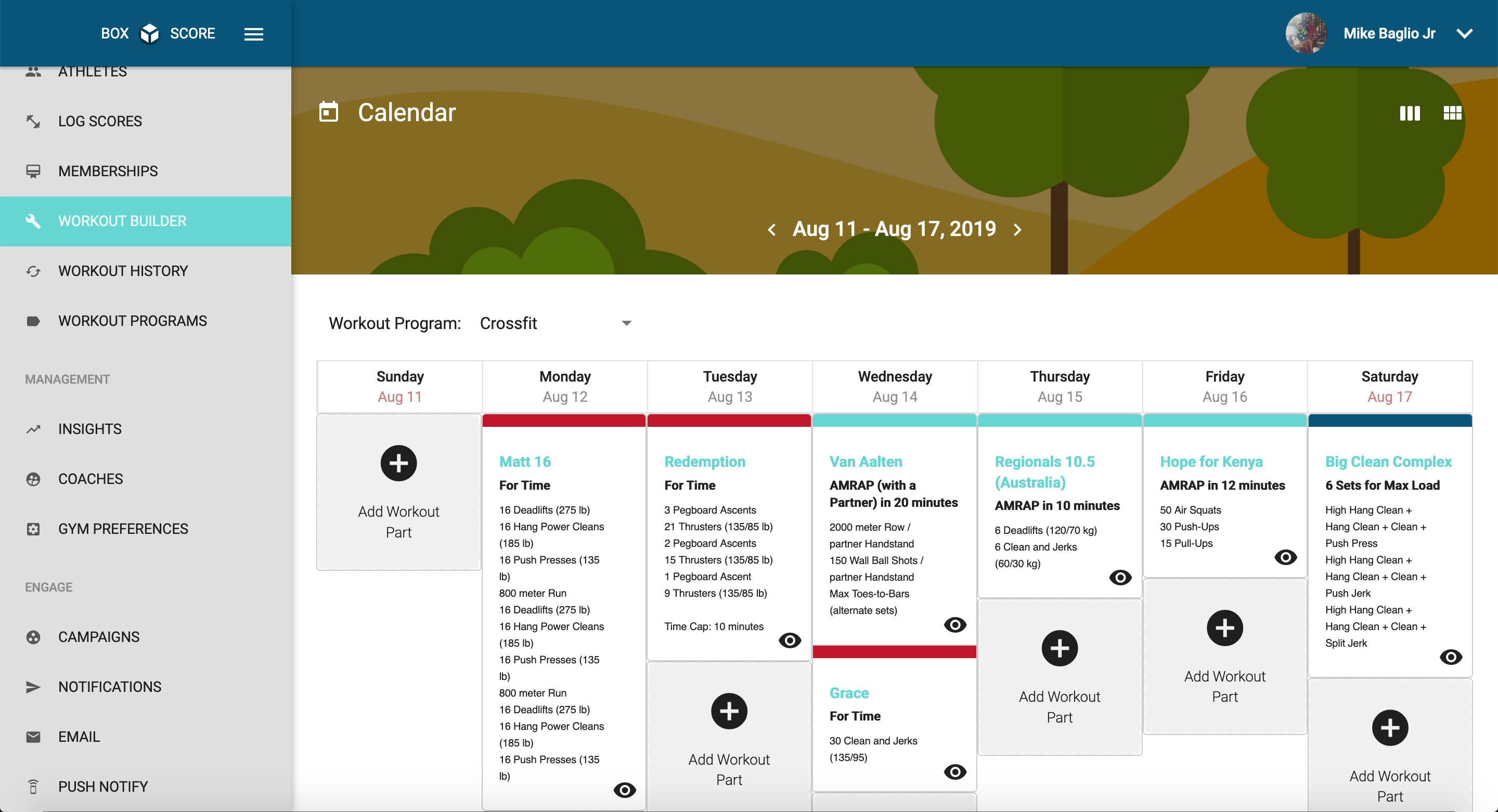Expand the Workout Program dropdown

pyautogui.click(x=627, y=323)
